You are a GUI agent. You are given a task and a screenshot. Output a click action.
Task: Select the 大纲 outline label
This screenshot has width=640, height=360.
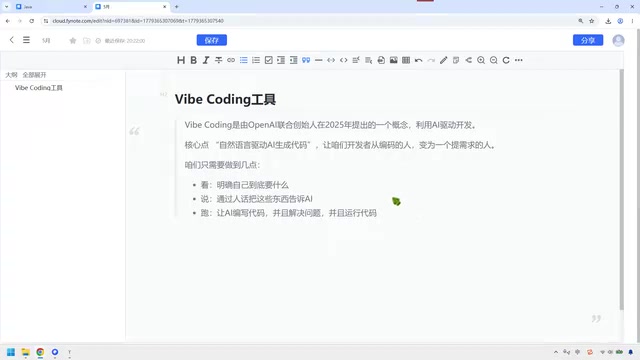[x=11, y=75]
